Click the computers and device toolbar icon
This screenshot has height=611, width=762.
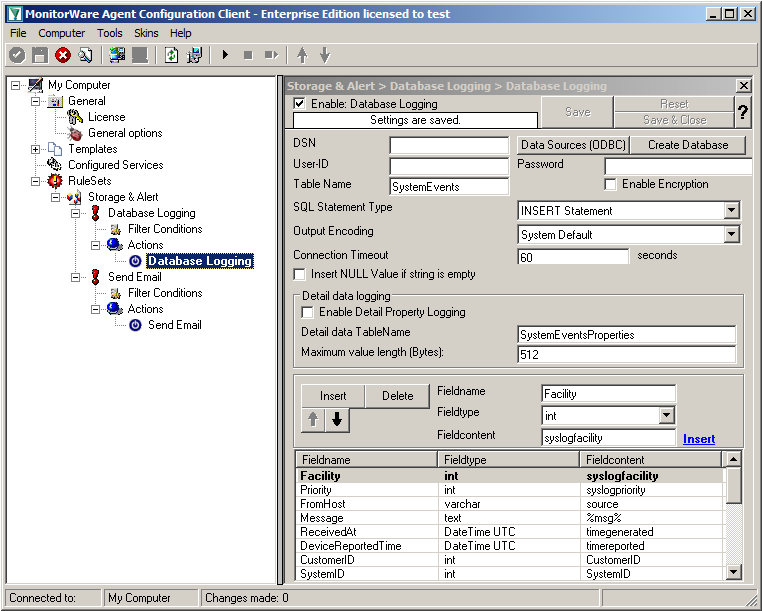click(194, 55)
